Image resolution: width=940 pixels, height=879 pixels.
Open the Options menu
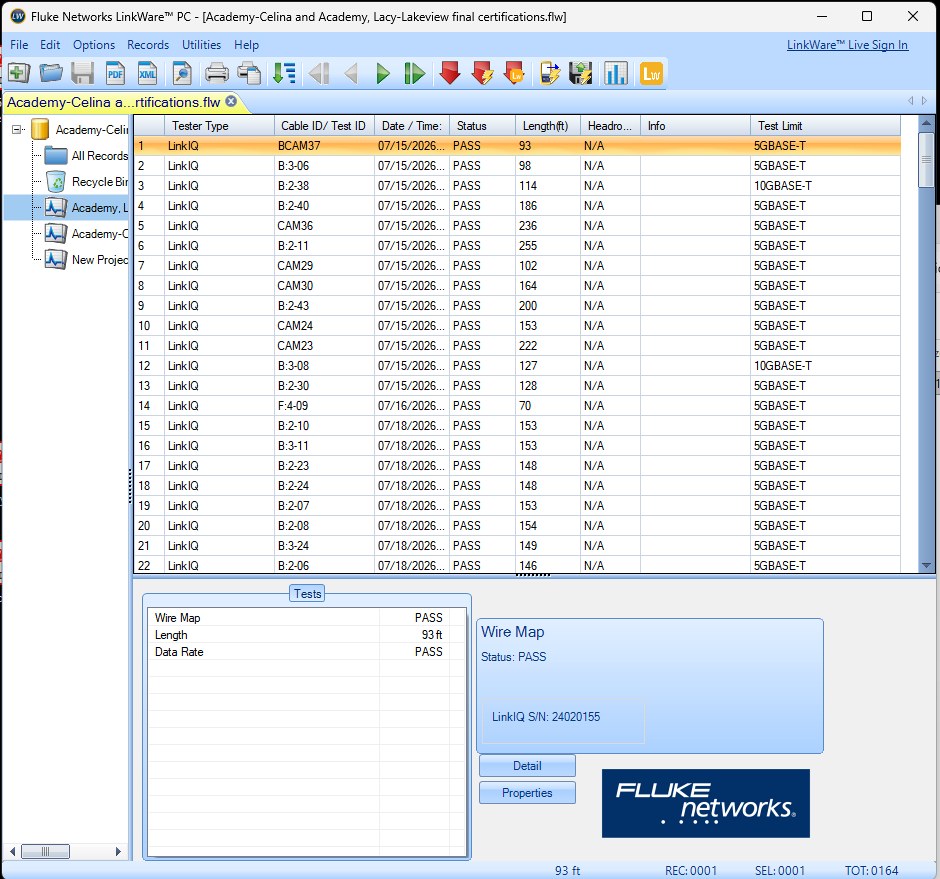(94, 45)
